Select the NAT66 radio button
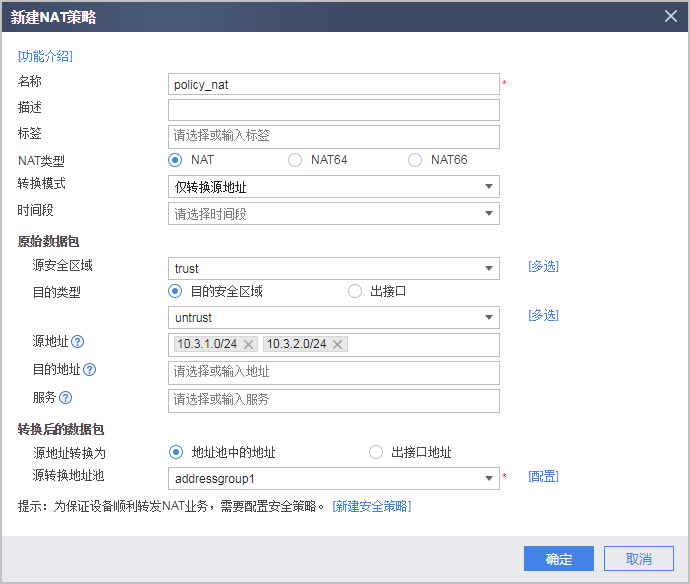Image resolution: width=690 pixels, height=584 pixels. click(415, 160)
